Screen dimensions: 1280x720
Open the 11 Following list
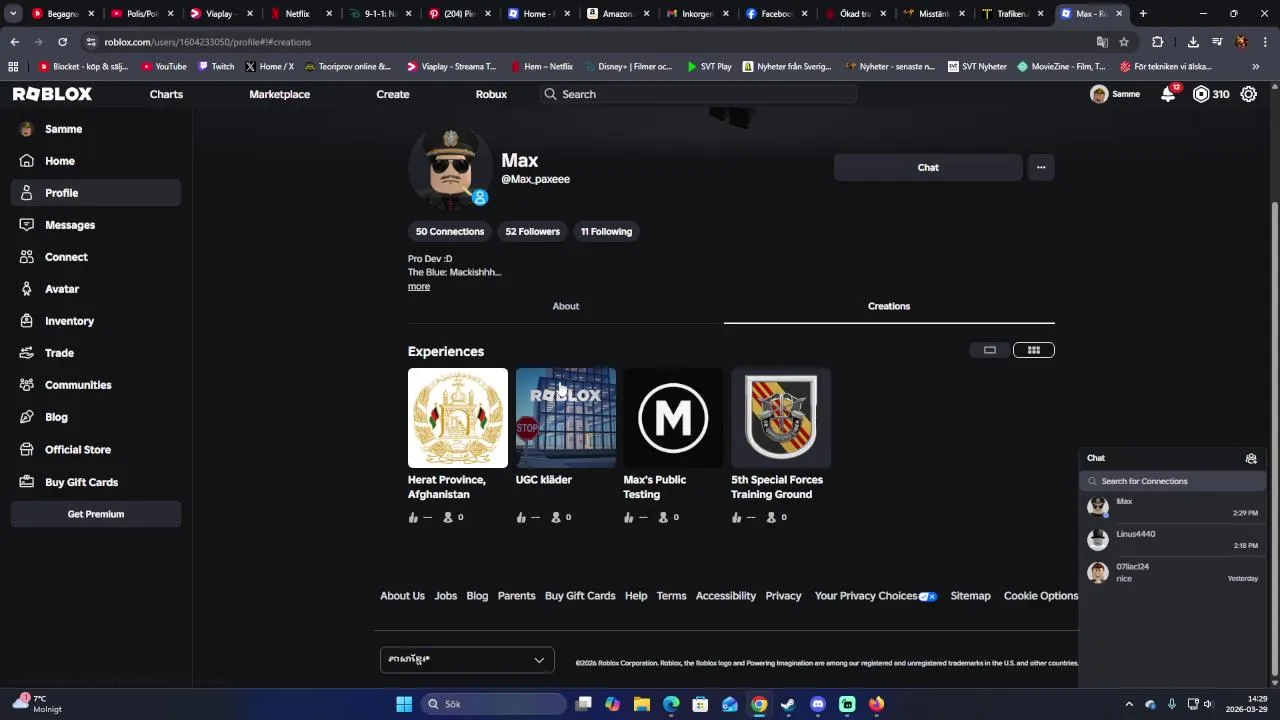point(606,231)
